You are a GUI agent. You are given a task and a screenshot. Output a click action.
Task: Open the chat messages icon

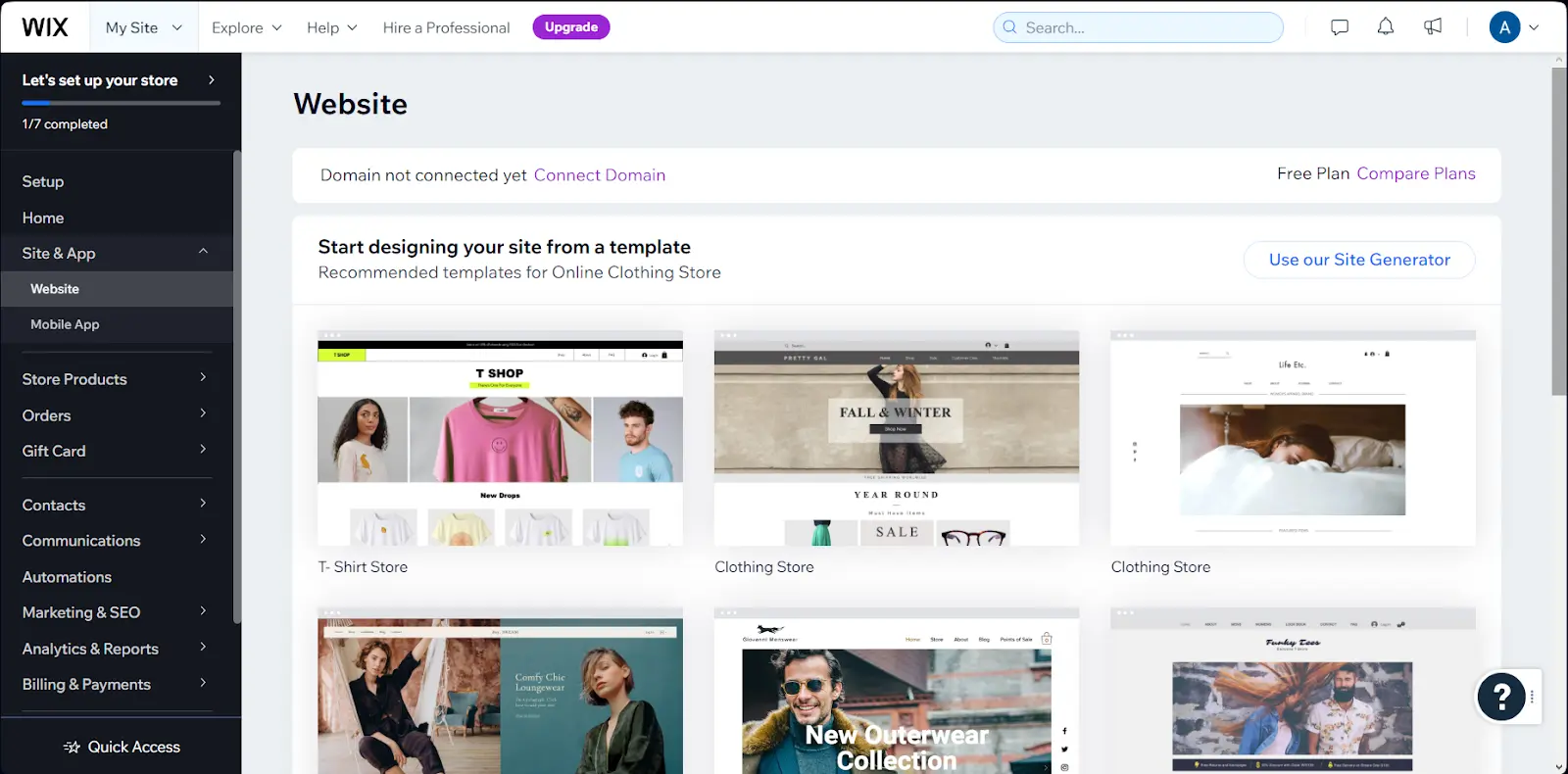coord(1340,27)
